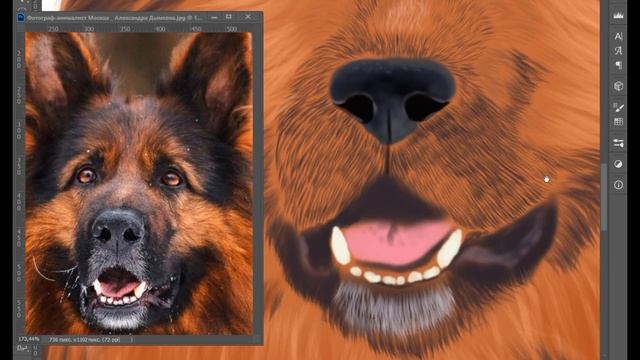The width and height of the screenshot is (640, 360).
Task: Click the painted pink tongue
Action: [x=397, y=242]
